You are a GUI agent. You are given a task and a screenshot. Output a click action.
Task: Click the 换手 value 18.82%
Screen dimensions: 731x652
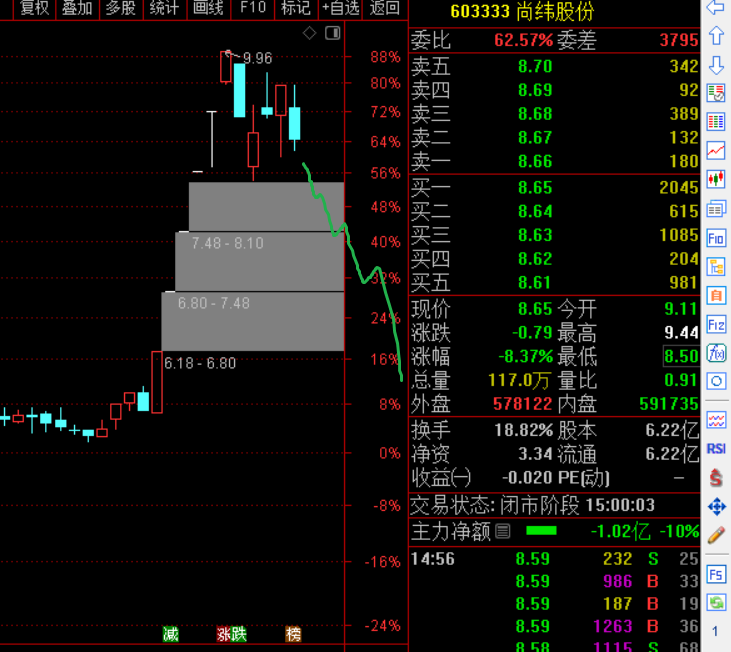(523, 430)
